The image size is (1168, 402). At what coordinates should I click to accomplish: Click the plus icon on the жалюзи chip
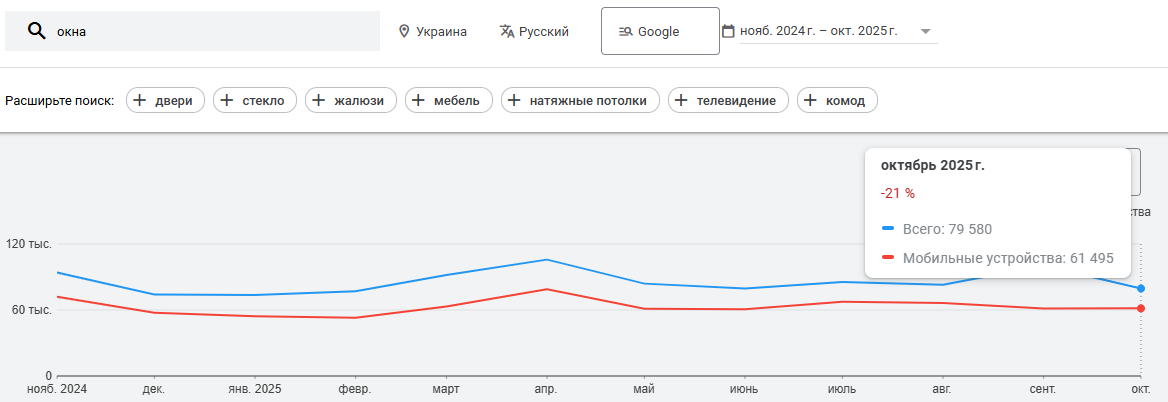320,100
